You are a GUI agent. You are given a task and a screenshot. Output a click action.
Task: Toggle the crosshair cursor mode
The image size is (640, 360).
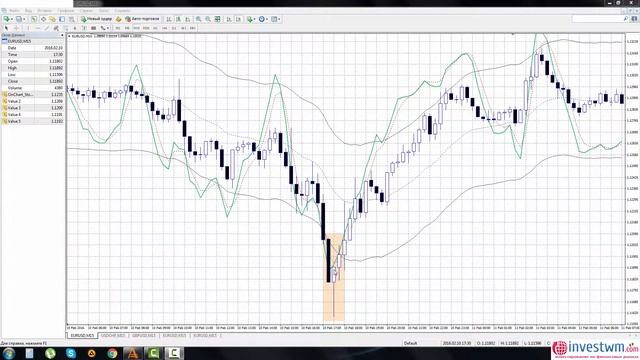point(17,28)
